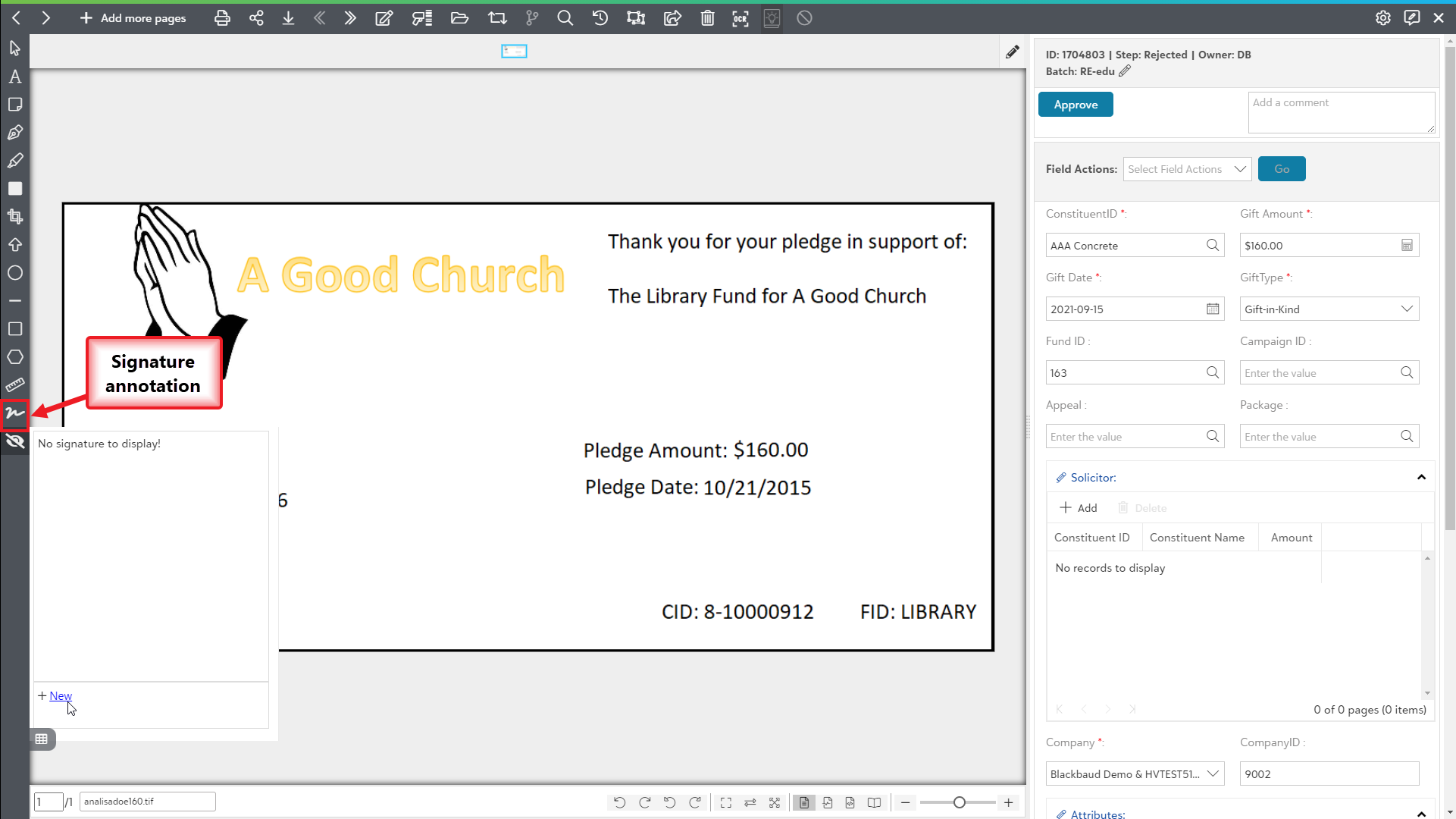
Task: Click the print icon in toolbar
Action: pyautogui.click(x=222, y=18)
